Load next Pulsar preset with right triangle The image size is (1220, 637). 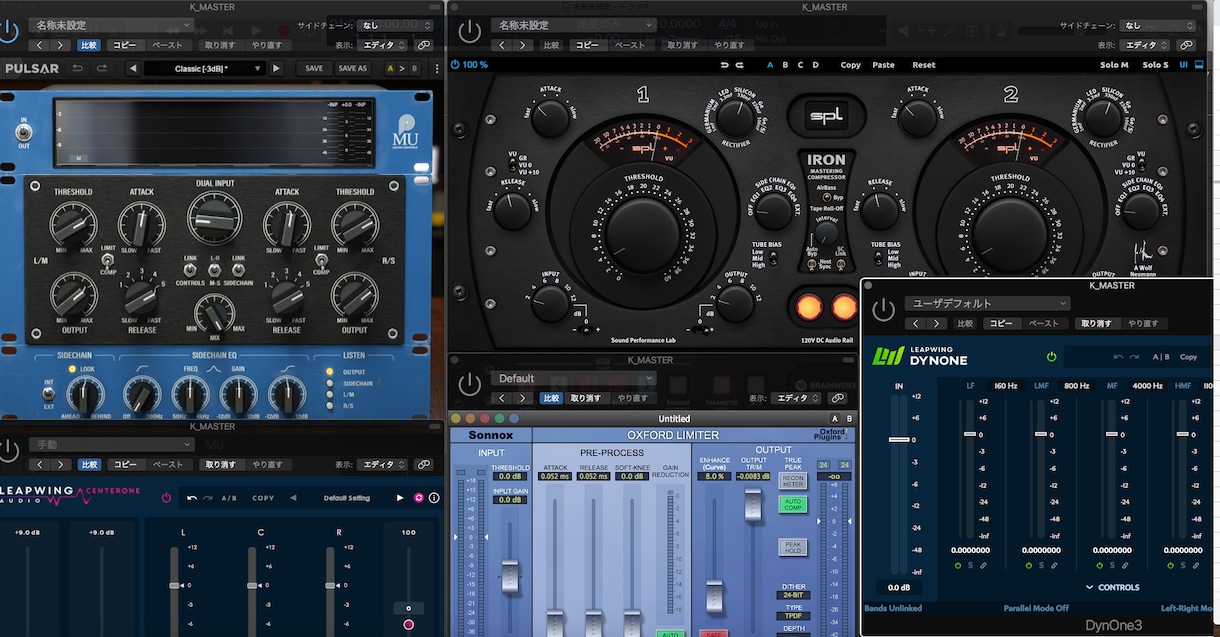tap(275, 68)
